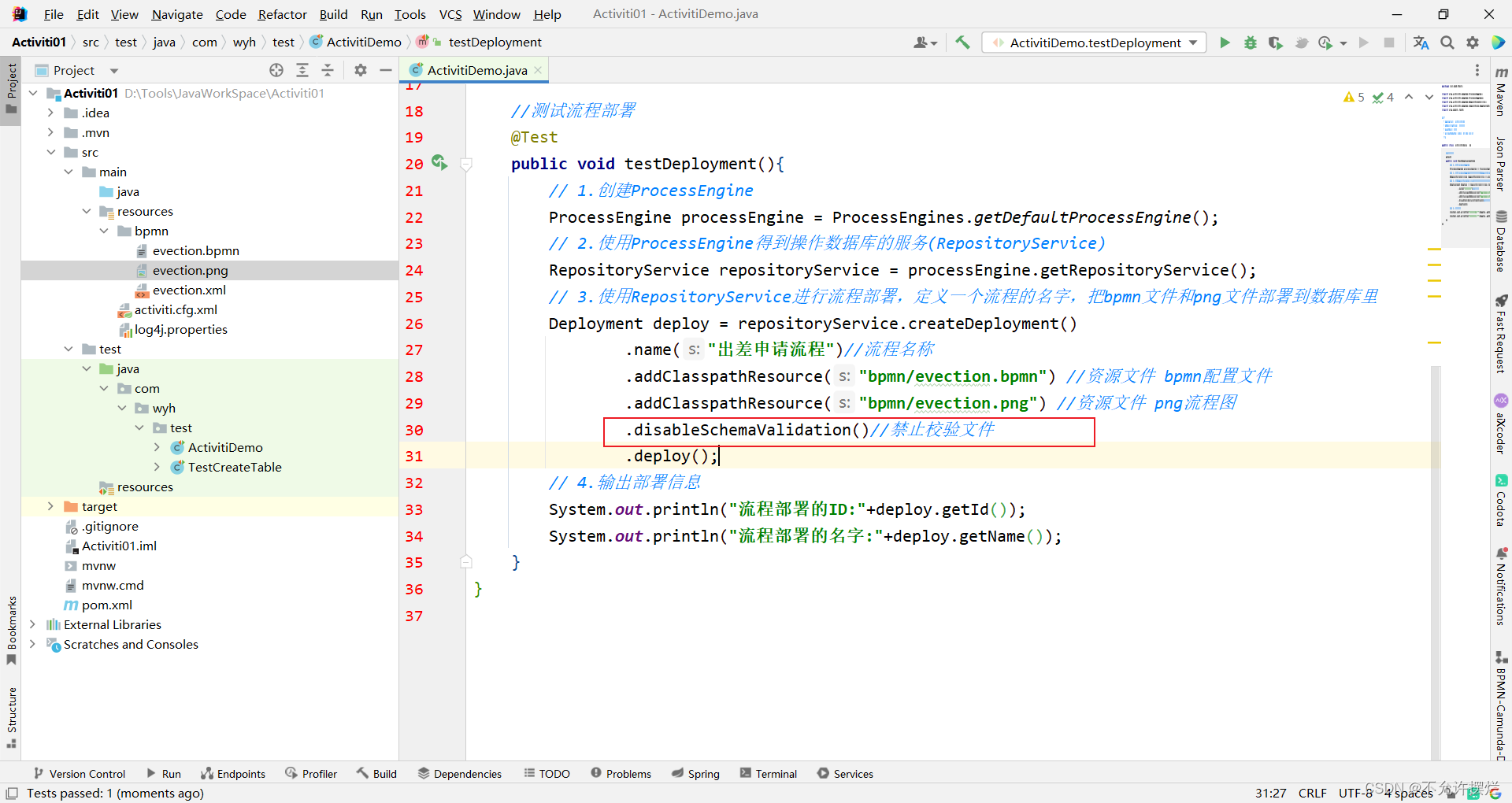
Task: Expand External Libraries node
Action: 32,624
